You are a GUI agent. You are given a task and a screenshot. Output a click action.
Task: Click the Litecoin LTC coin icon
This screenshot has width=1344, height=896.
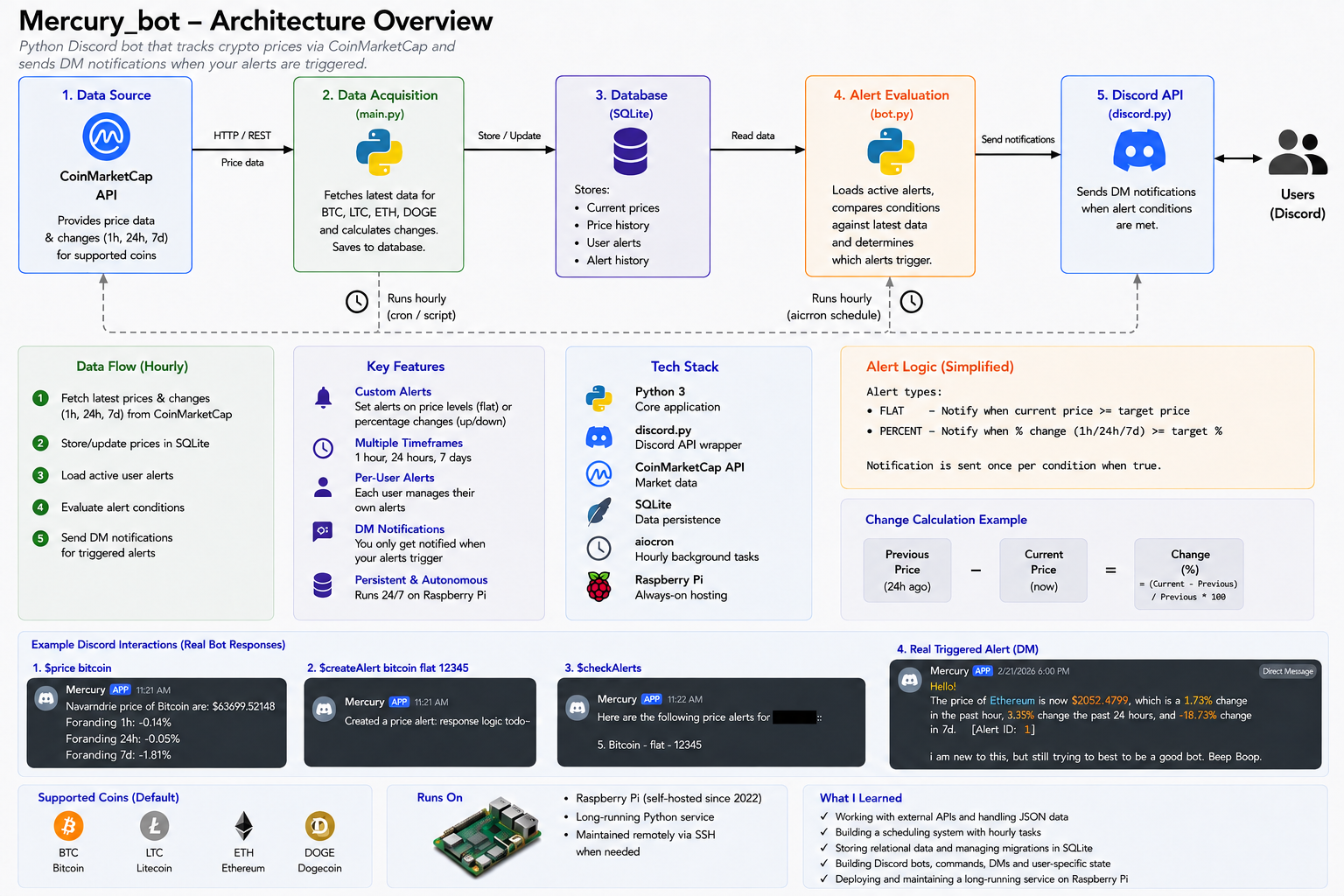(154, 825)
